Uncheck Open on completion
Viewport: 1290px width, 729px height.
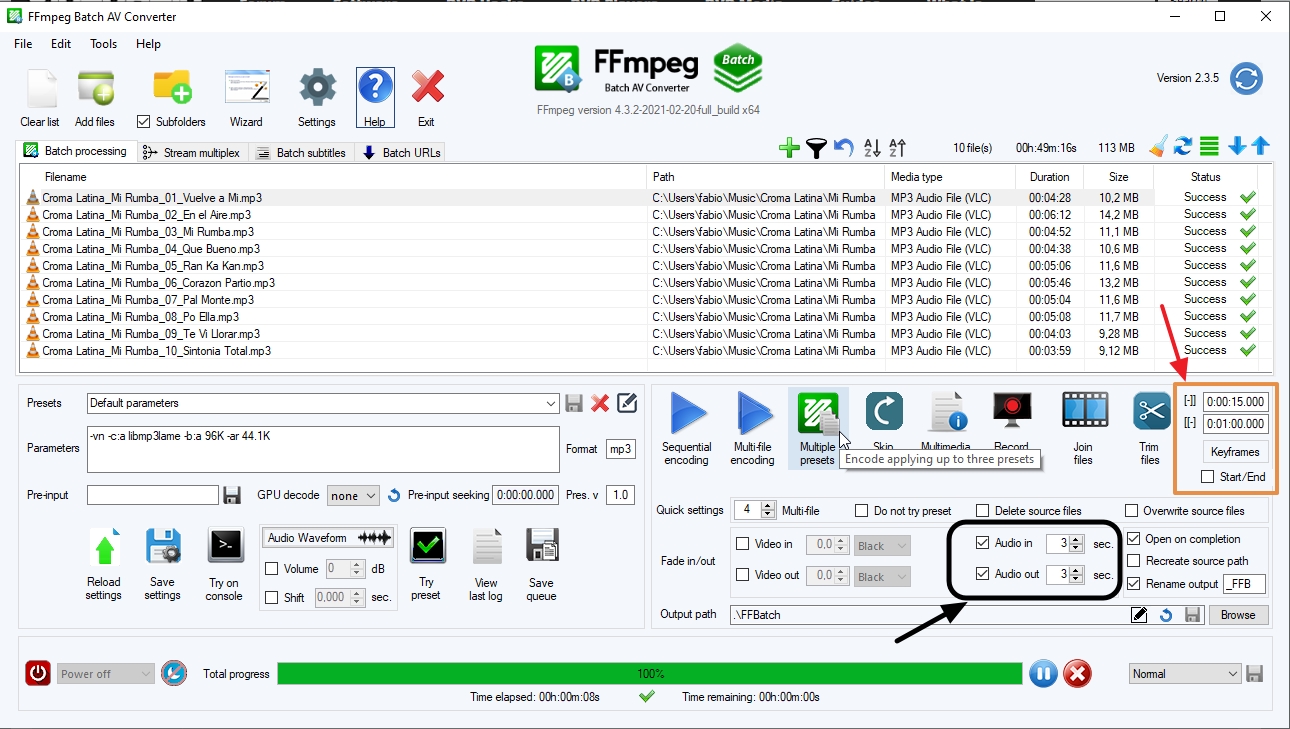click(1133, 539)
